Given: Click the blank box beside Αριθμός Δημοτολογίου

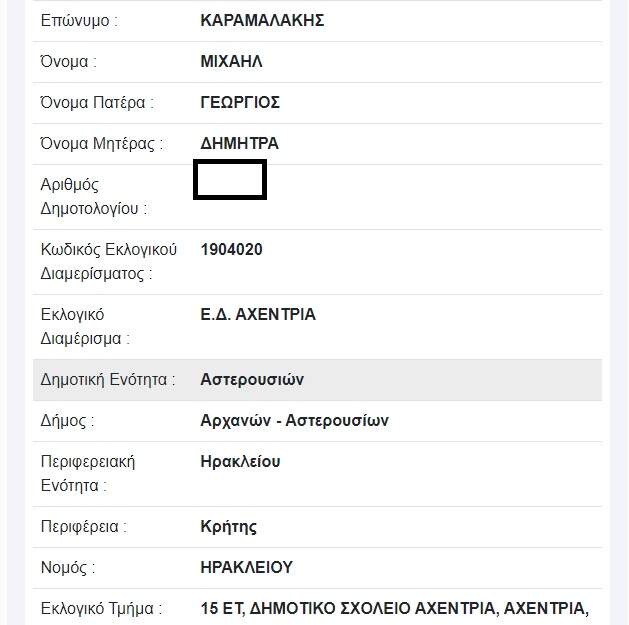Looking at the screenshot, I should [x=229, y=180].
